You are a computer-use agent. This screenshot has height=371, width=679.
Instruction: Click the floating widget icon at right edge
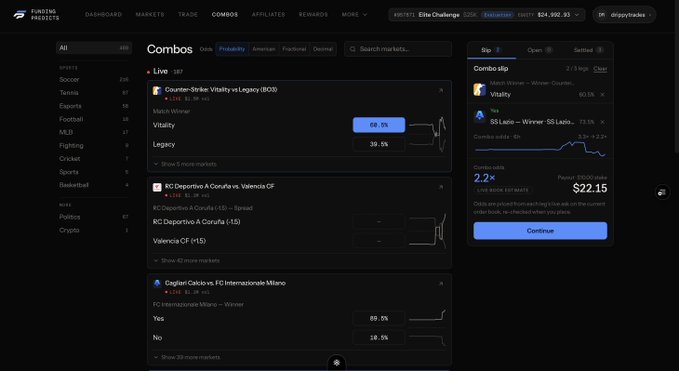pyautogui.click(x=662, y=192)
